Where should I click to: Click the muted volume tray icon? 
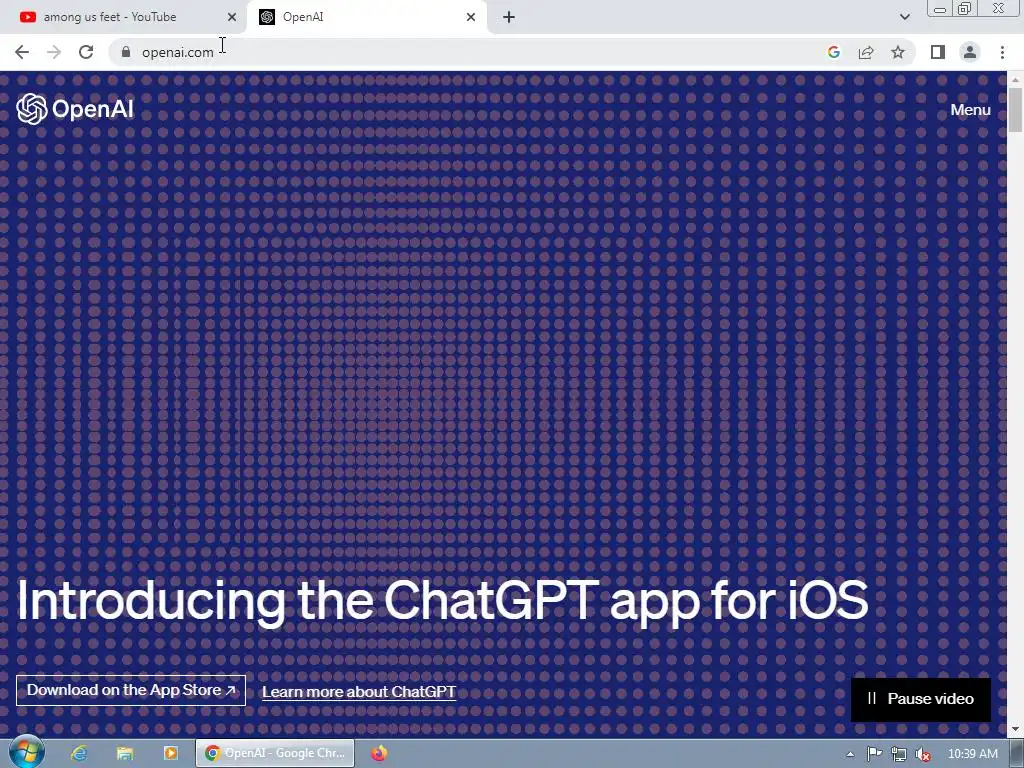pyautogui.click(x=923, y=754)
